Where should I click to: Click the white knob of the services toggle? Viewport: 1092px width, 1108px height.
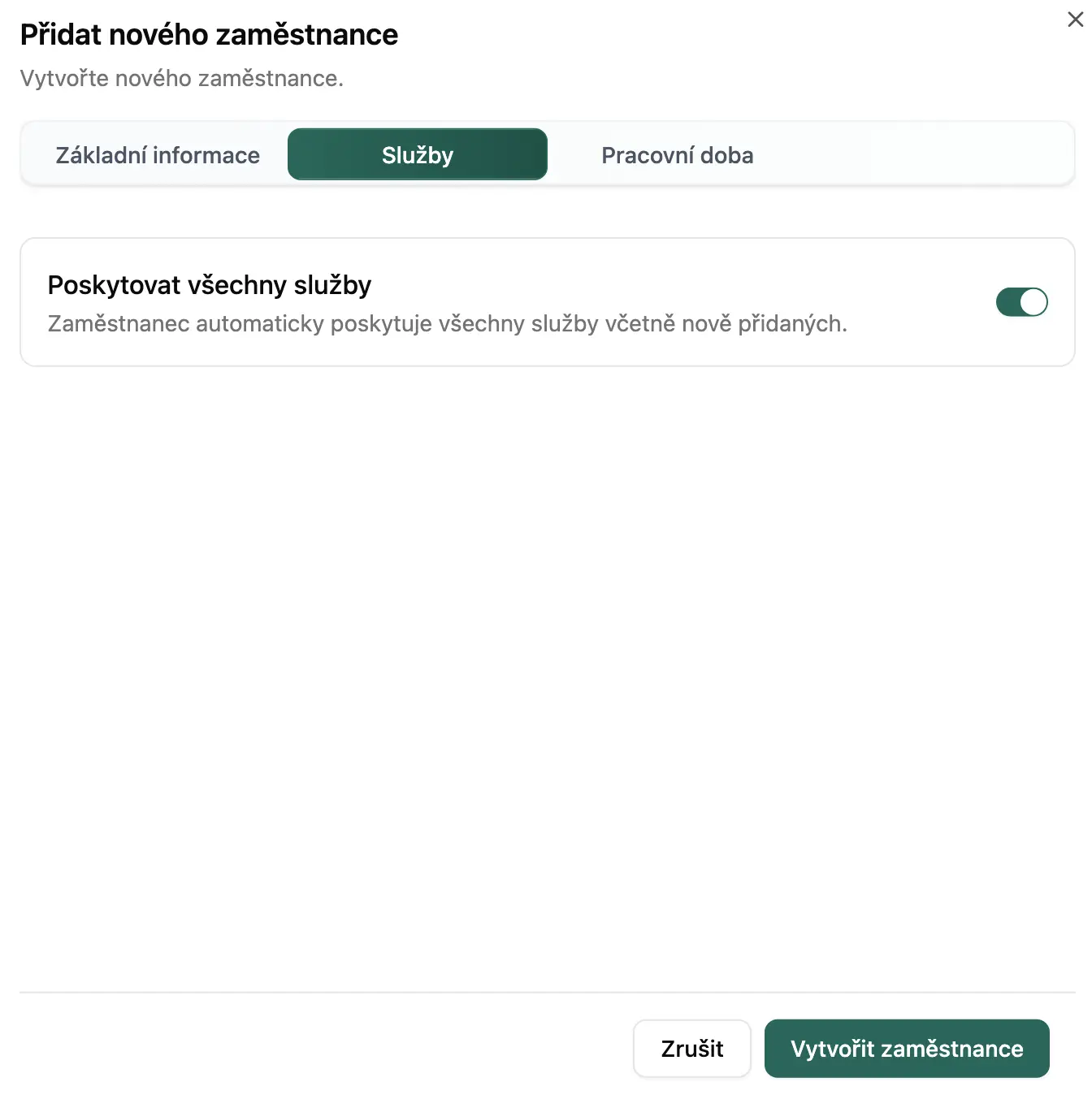click(x=1033, y=302)
